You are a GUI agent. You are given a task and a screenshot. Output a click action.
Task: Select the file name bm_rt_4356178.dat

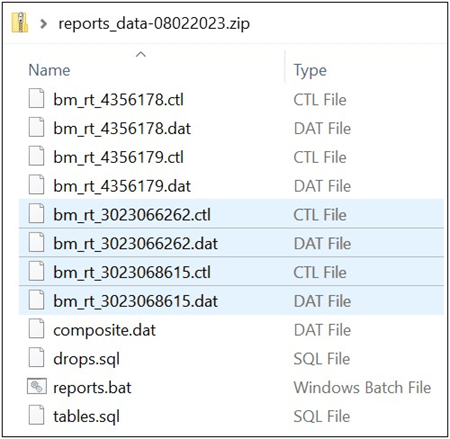click(x=122, y=128)
